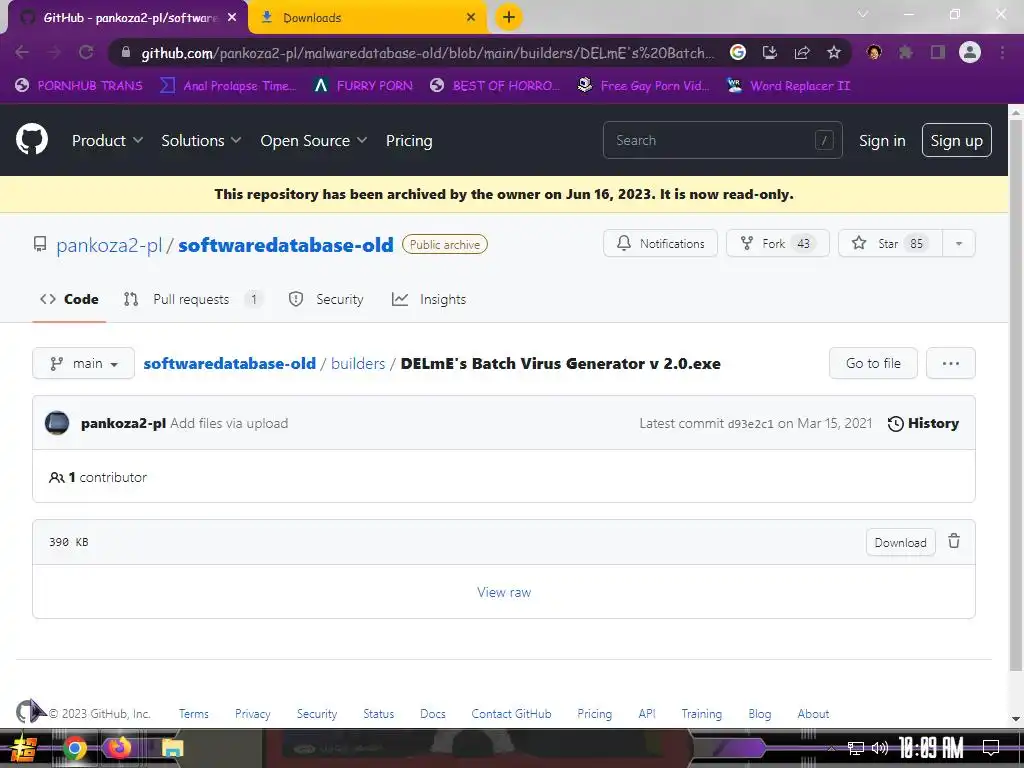
Task: Toggle the browser side panel icon
Action: point(938,52)
